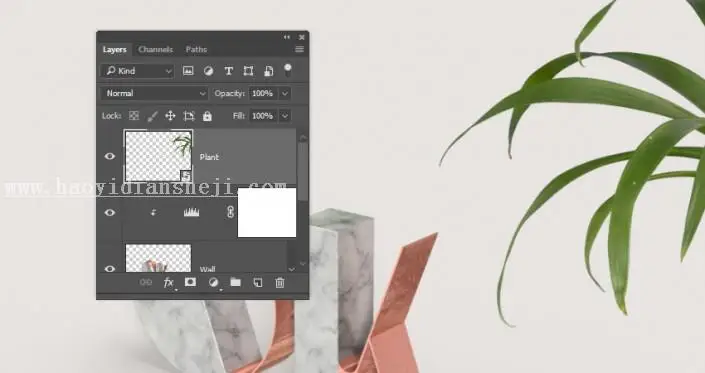Screen dimensions: 705x373
Task: Filter for type layers icon
Action: pos(228,71)
